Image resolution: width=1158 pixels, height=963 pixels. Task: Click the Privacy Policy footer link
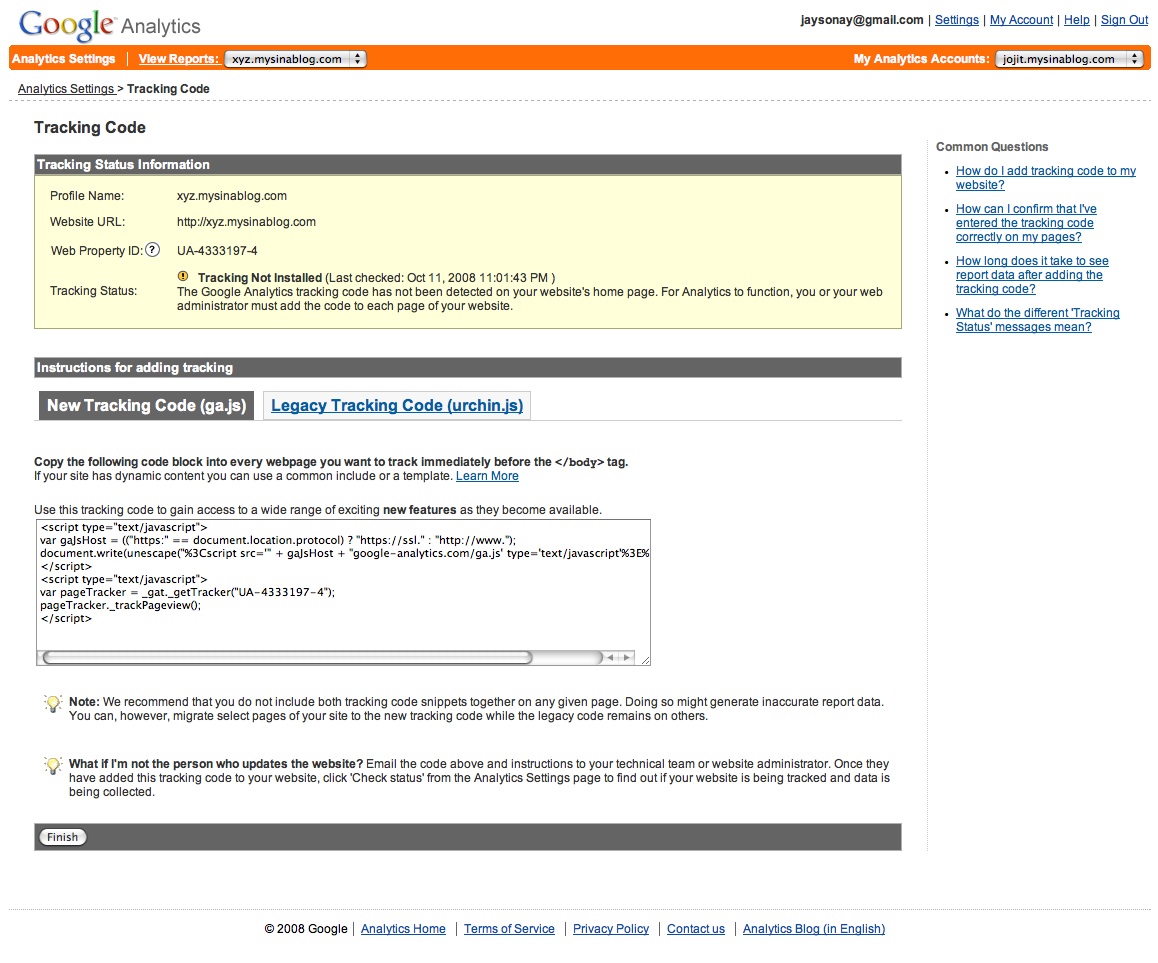point(611,929)
